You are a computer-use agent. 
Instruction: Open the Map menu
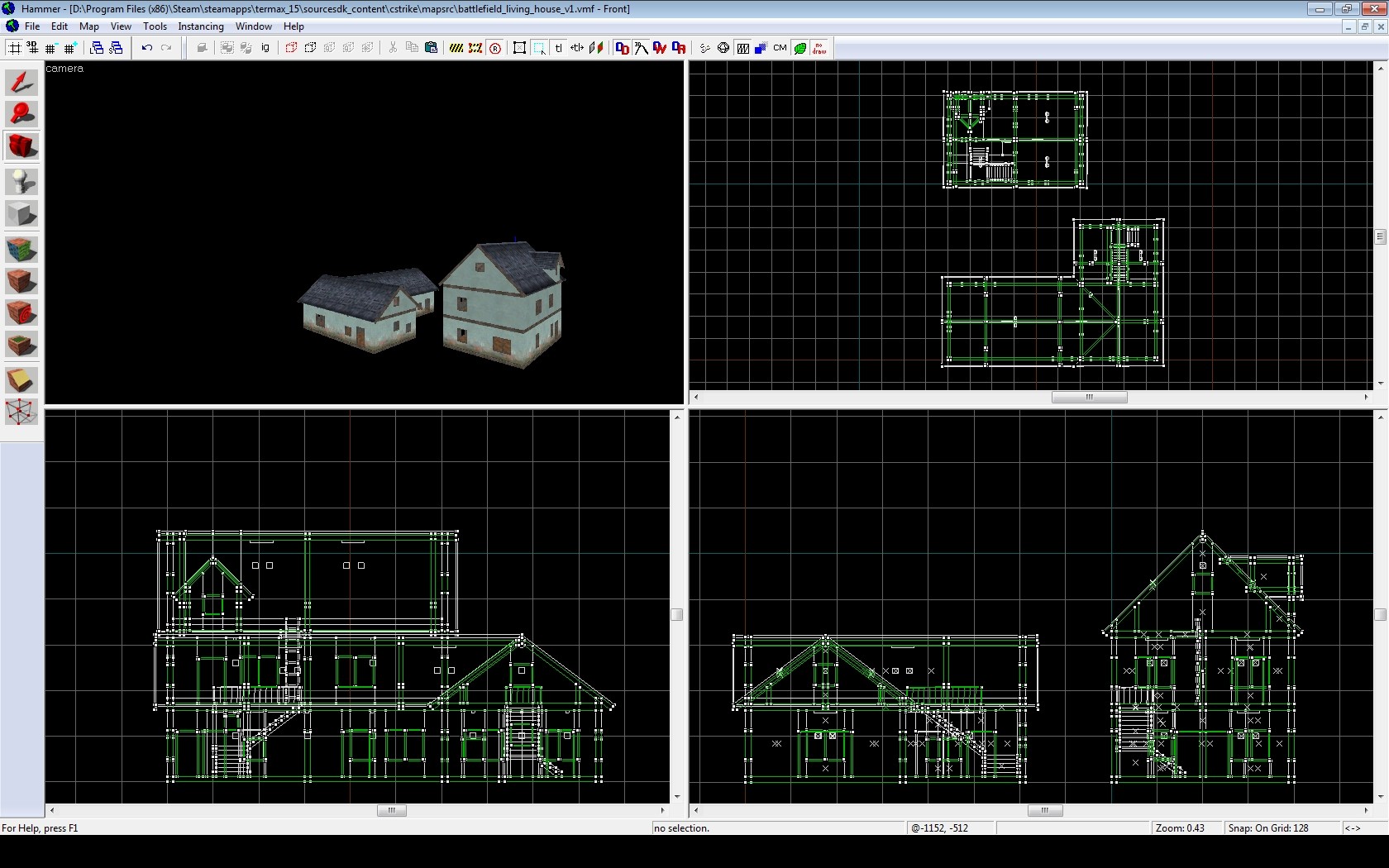[88, 26]
